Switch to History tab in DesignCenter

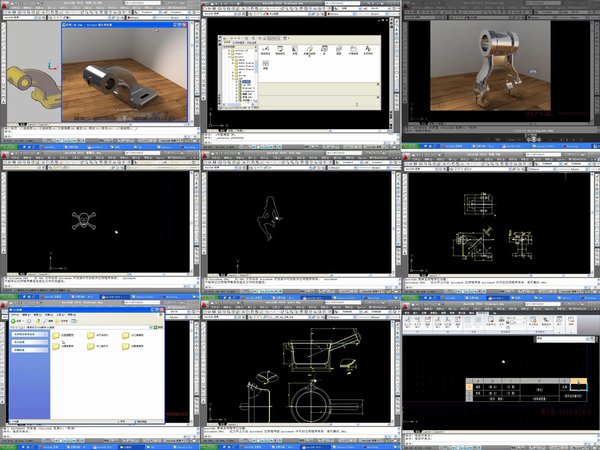[251, 42]
